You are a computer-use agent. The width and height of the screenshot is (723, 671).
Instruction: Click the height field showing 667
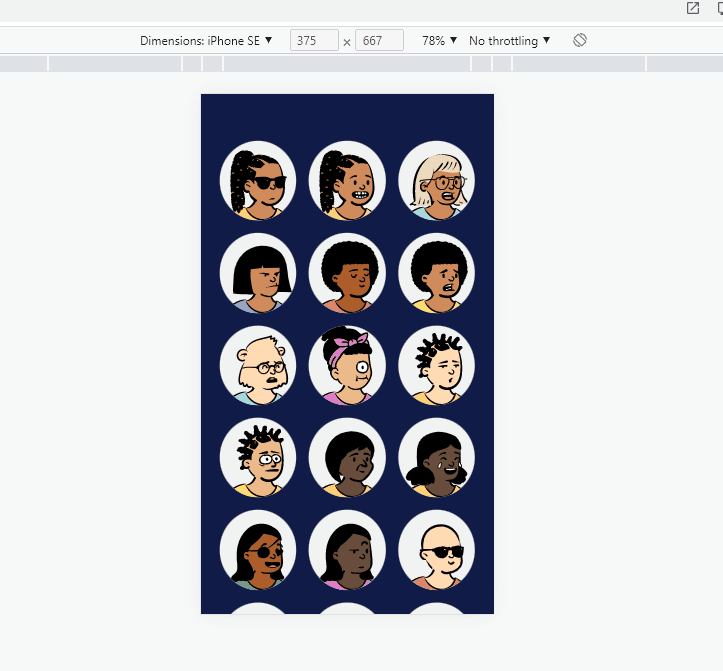[379, 40]
